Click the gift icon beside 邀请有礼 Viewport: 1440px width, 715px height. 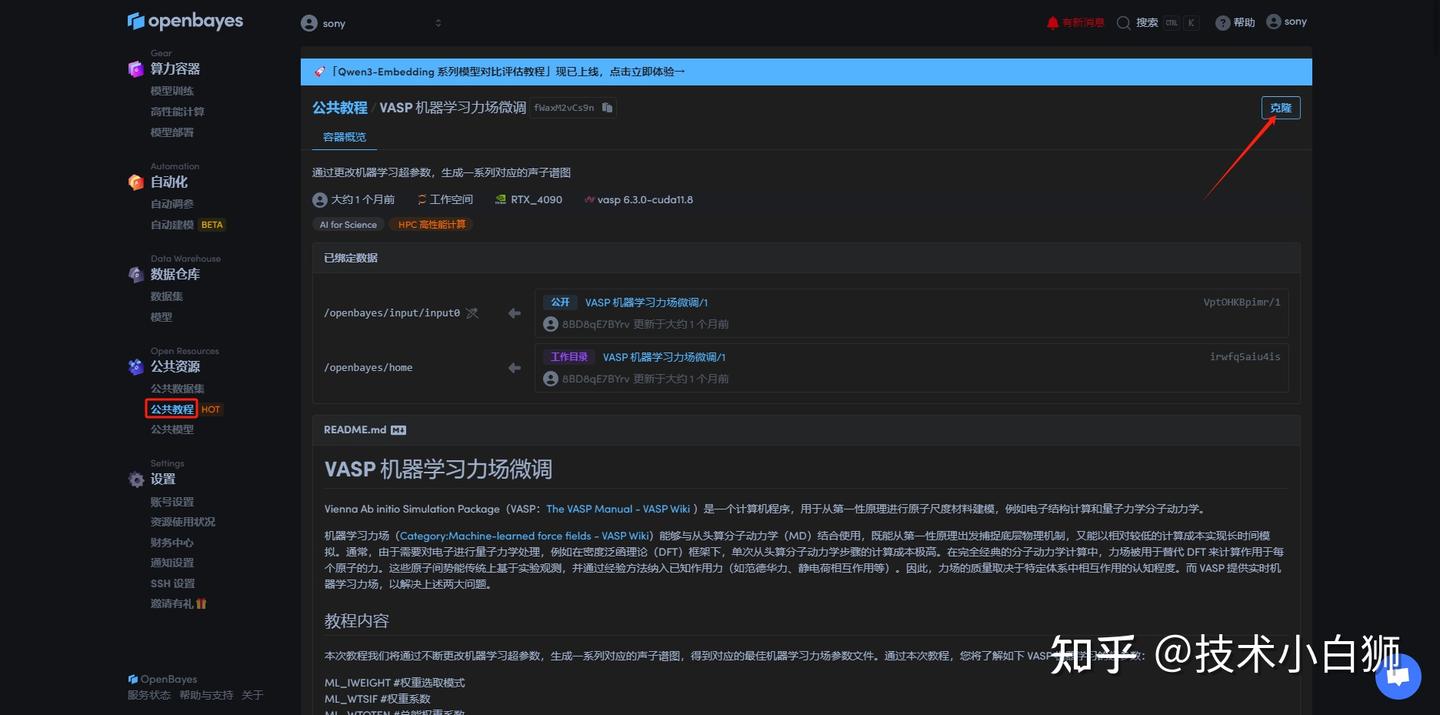201,603
